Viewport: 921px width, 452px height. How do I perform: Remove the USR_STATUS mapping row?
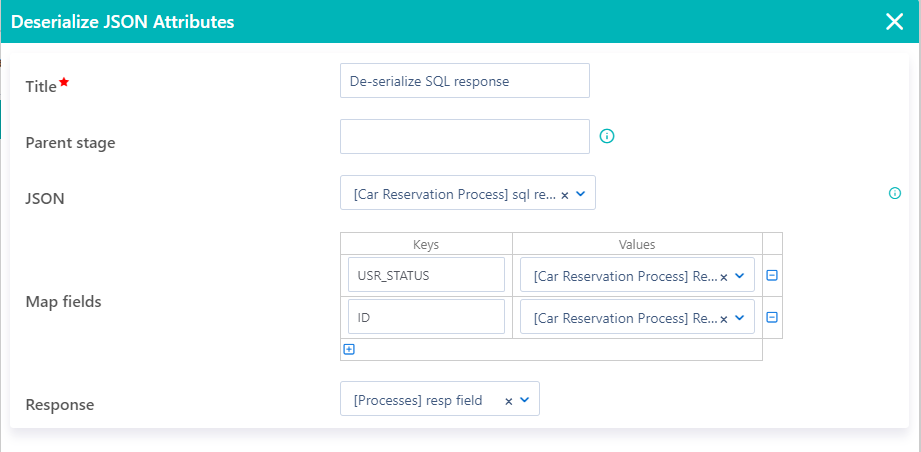772,275
